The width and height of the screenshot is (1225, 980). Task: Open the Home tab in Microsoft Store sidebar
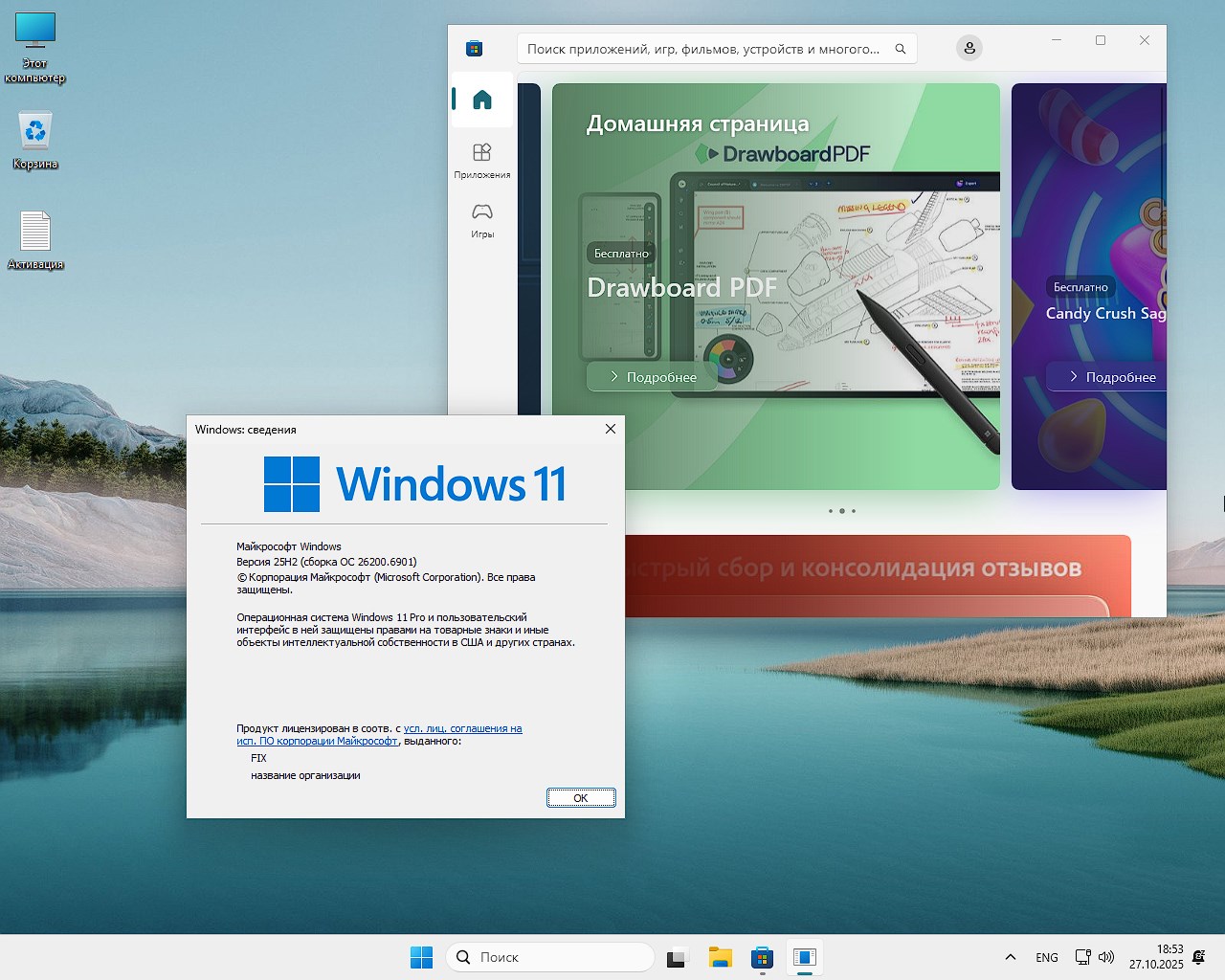point(482,100)
